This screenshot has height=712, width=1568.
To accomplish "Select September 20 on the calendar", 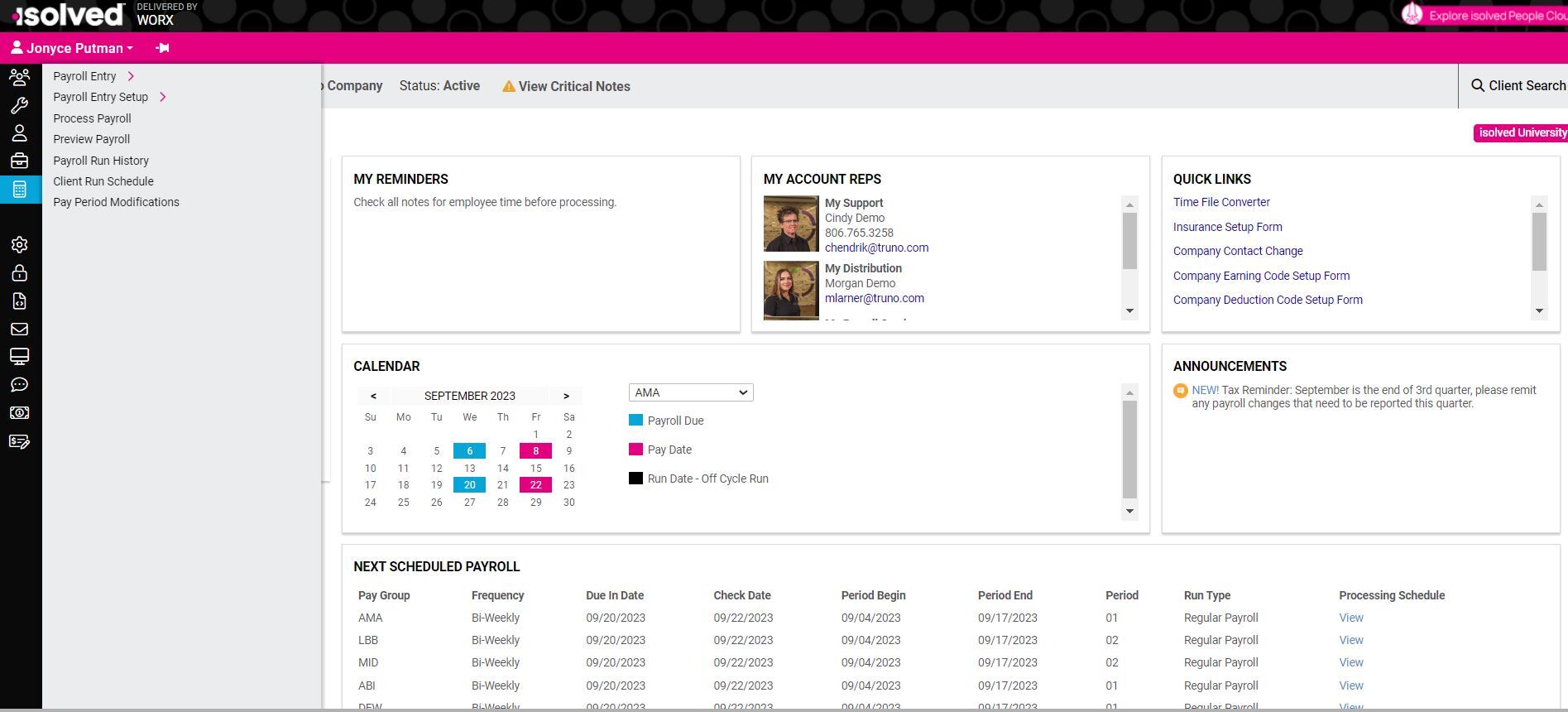I will (469, 485).
